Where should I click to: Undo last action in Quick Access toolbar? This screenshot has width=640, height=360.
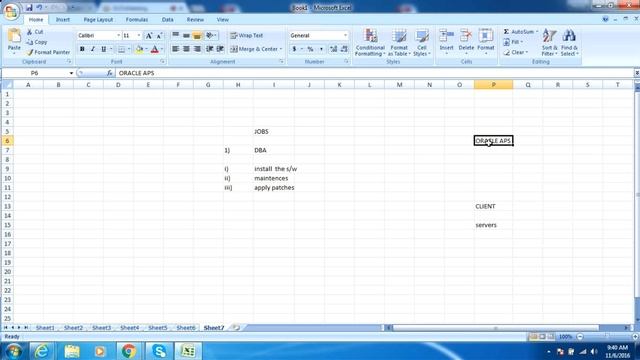coord(40,8)
